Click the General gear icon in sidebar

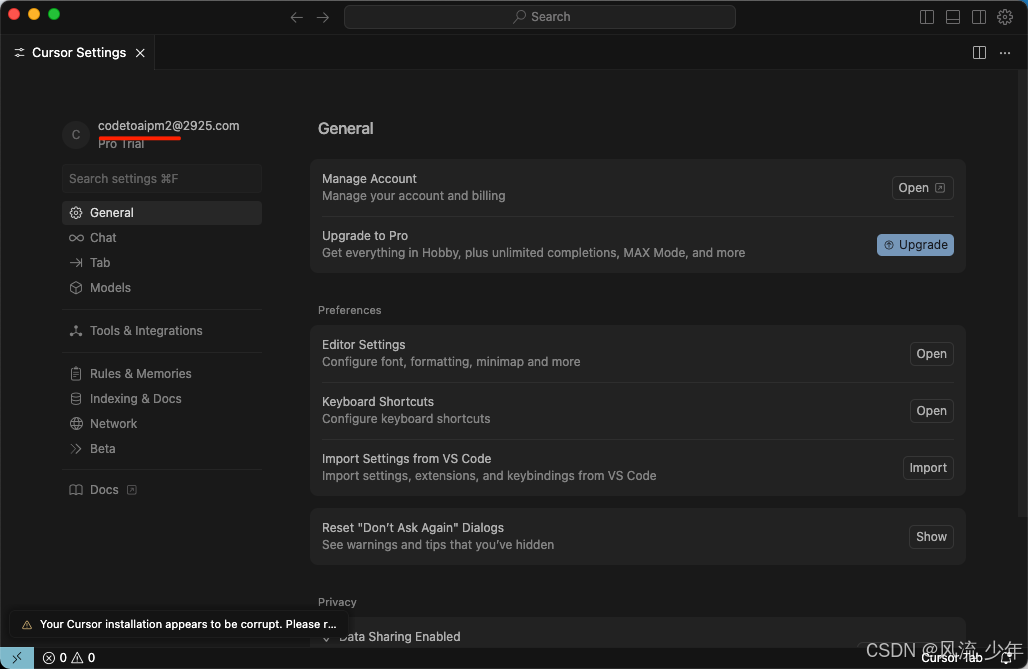76,213
